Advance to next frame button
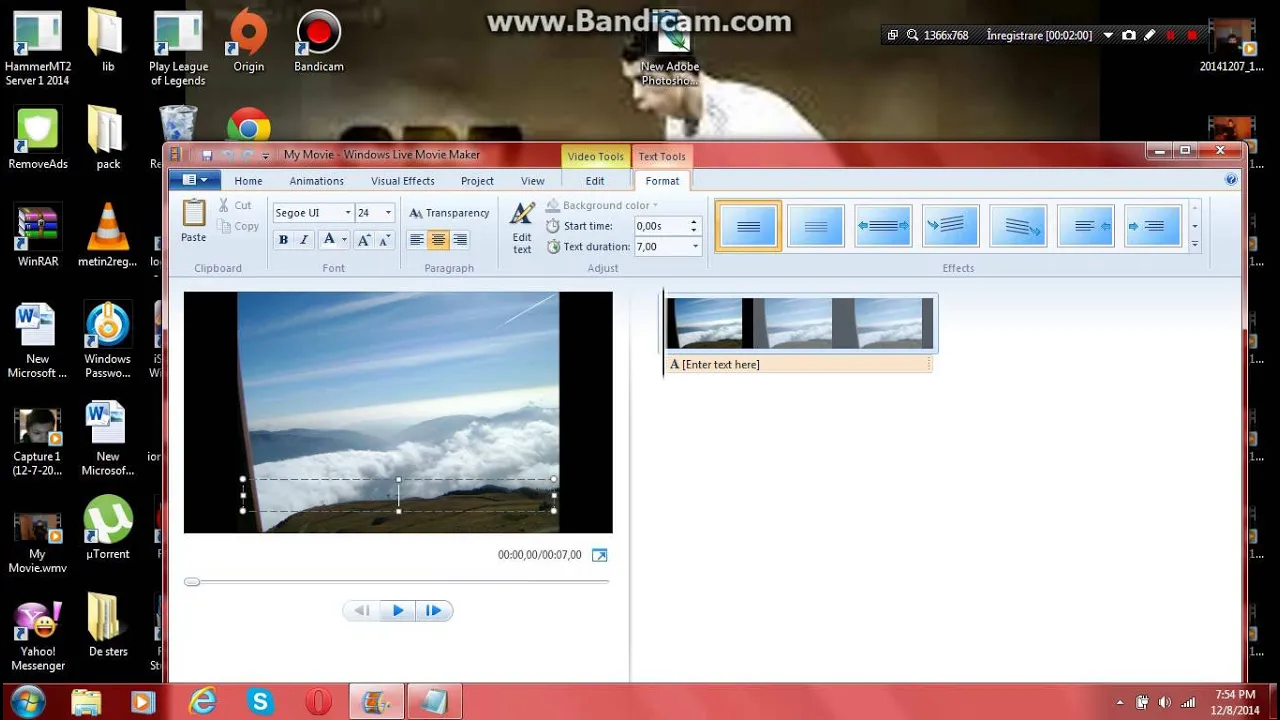Screen dimensions: 1280x720 434,610
